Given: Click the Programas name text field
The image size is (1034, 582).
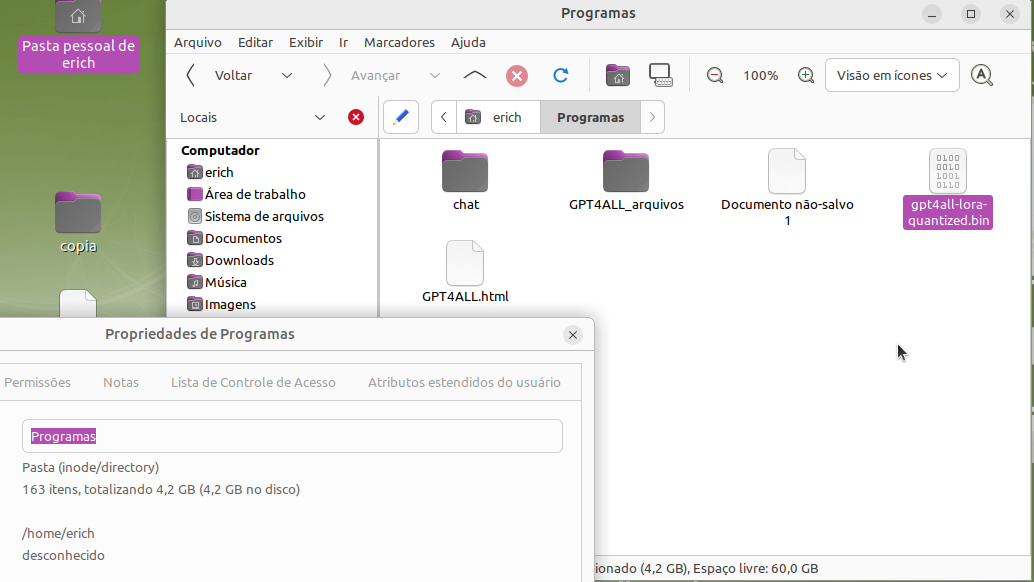Looking at the screenshot, I should pyautogui.click(x=292, y=436).
